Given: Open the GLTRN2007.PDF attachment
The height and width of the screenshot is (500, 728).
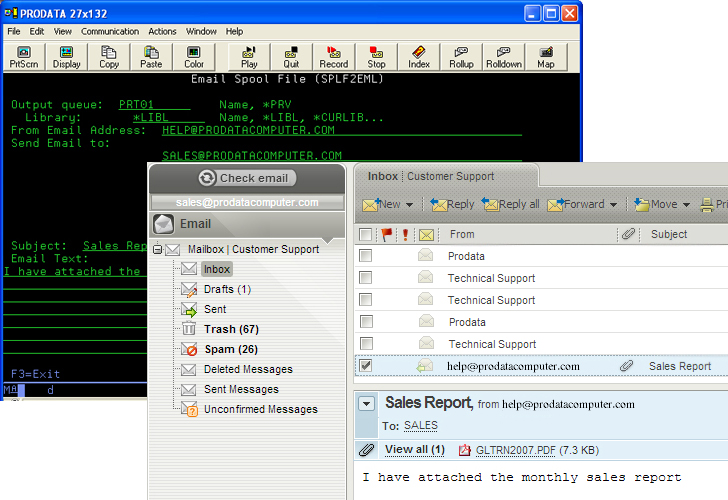Looking at the screenshot, I should pos(515,450).
